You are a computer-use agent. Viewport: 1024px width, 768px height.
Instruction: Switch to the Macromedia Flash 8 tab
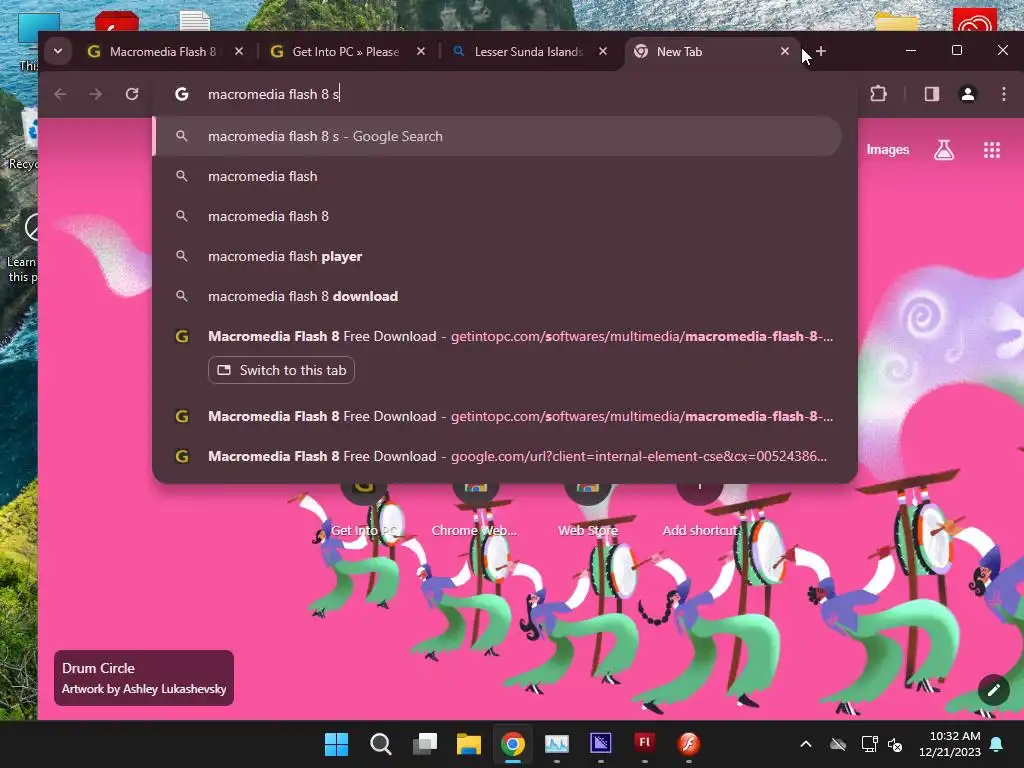coord(165,52)
